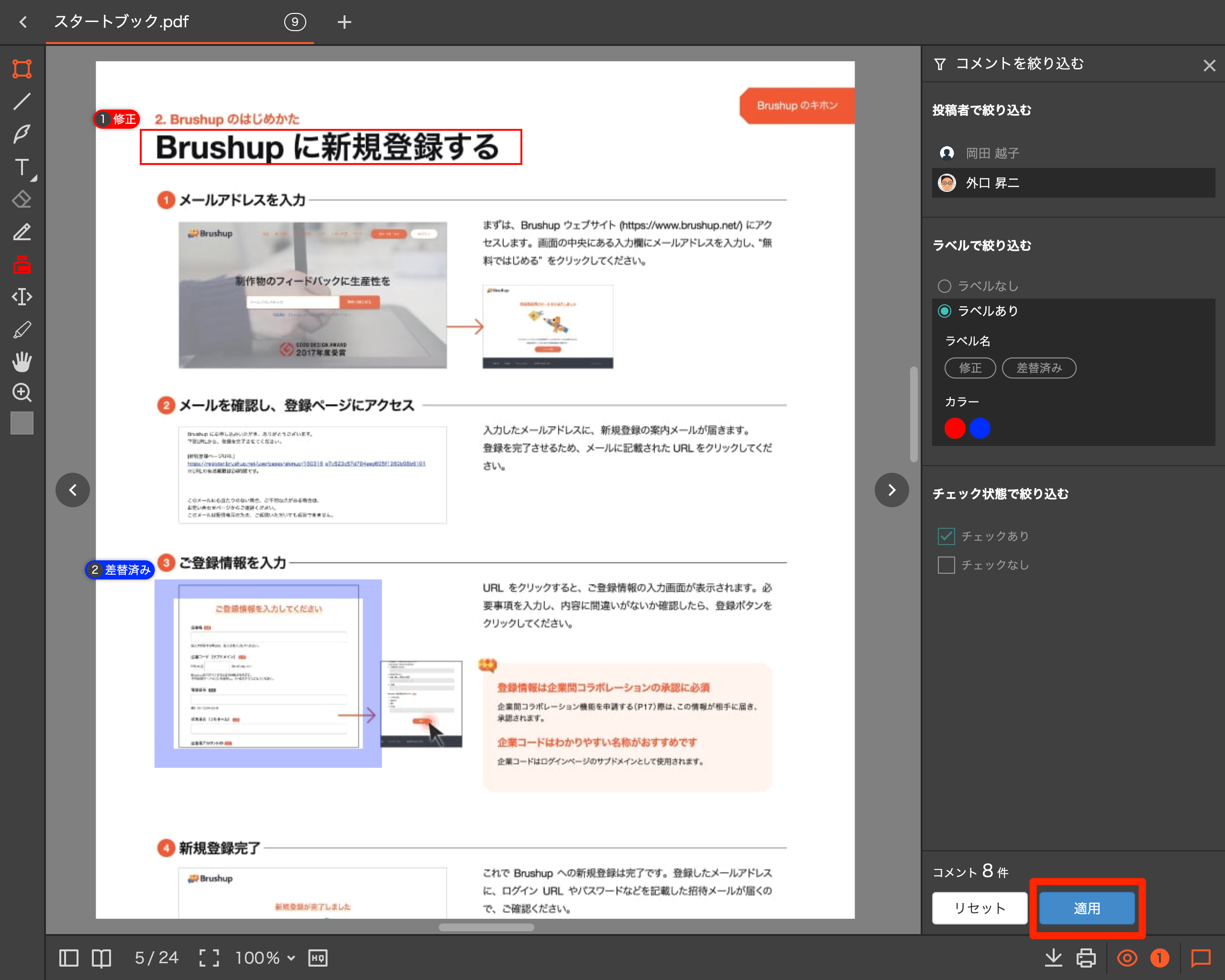Click the blue highlighted form screenshot
The width and height of the screenshot is (1225, 980).
coord(268,674)
